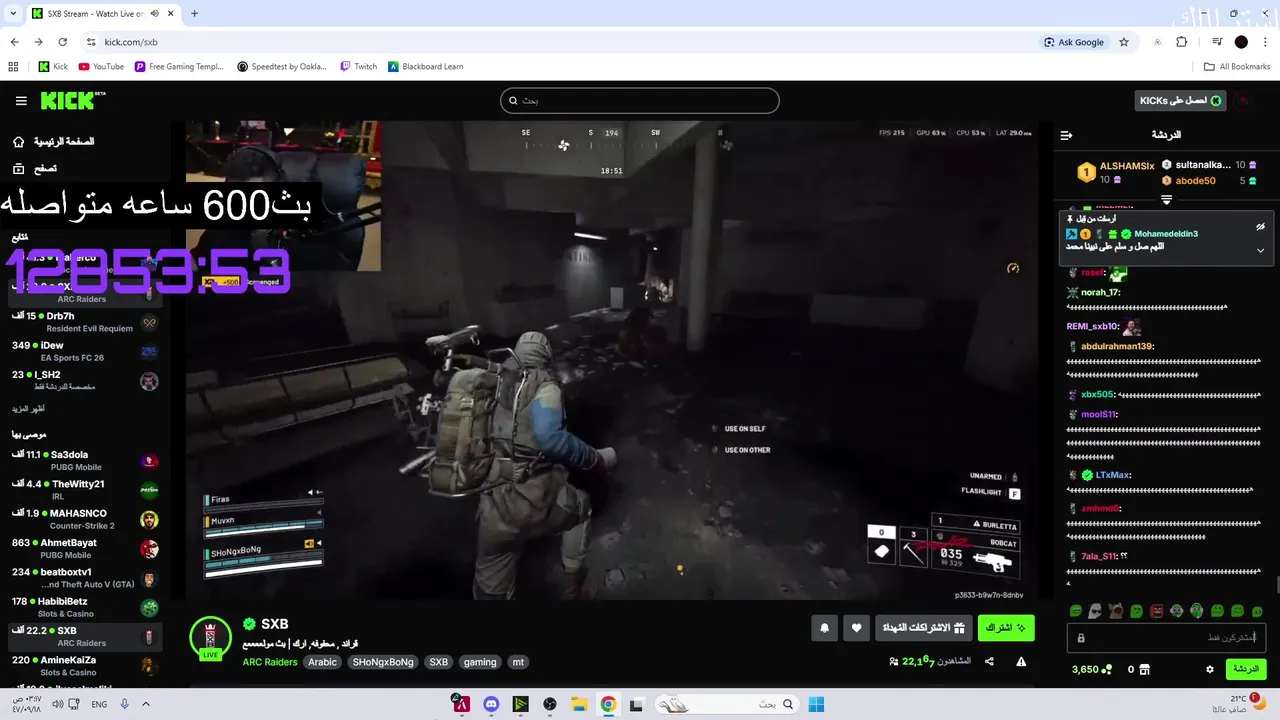This screenshot has height=720, width=1280.
Task: Open recommended channel AmineKaiZa
Action: pos(85,666)
